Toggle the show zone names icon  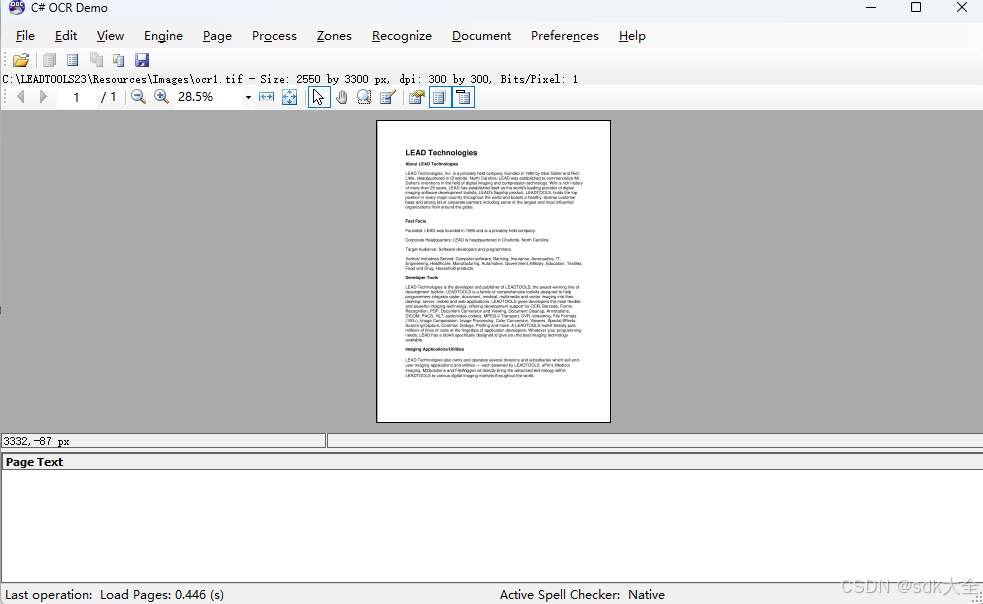click(463, 97)
